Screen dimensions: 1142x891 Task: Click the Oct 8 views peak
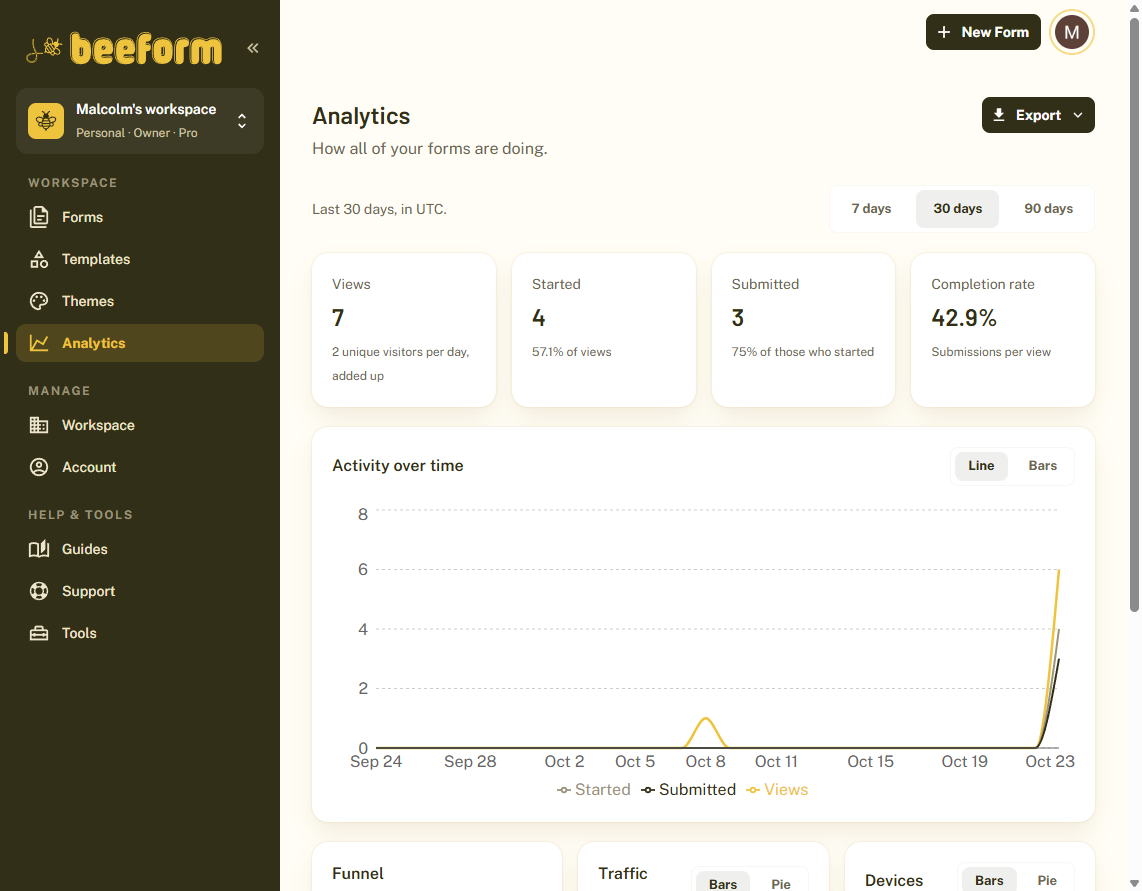click(706, 719)
